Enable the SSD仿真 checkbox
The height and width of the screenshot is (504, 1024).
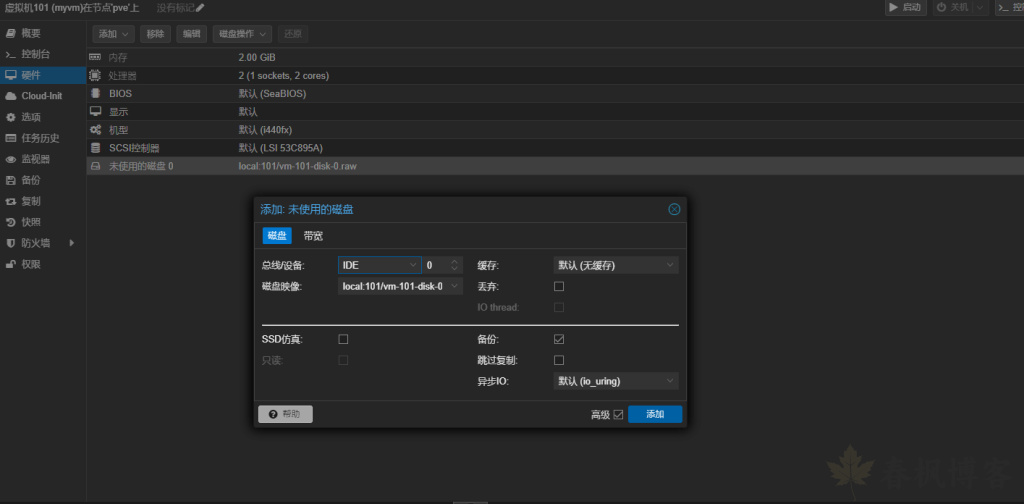coord(343,339)
